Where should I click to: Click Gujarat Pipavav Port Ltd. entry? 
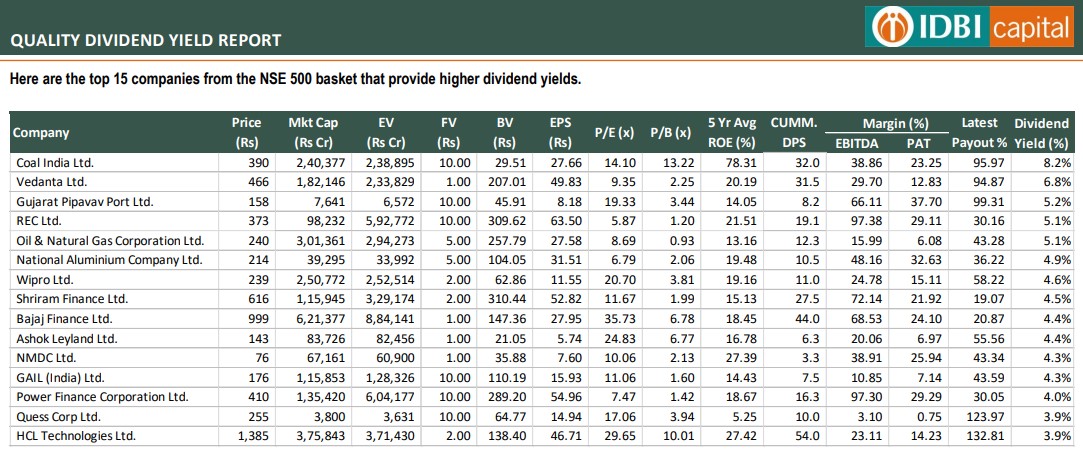(83, 201)
